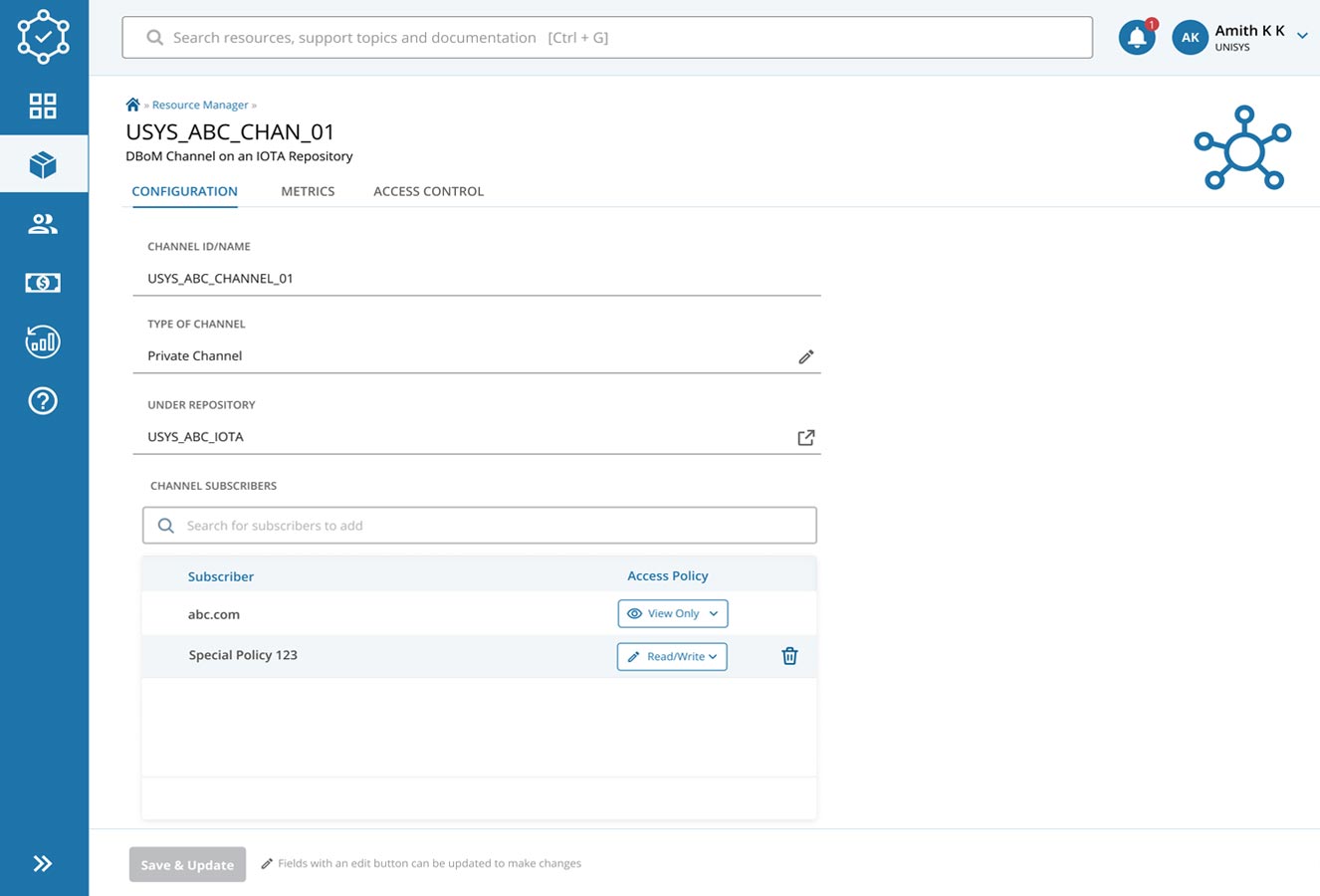
Task: Open the reports chart icon in sidebar
Action: tap(43, 342)
